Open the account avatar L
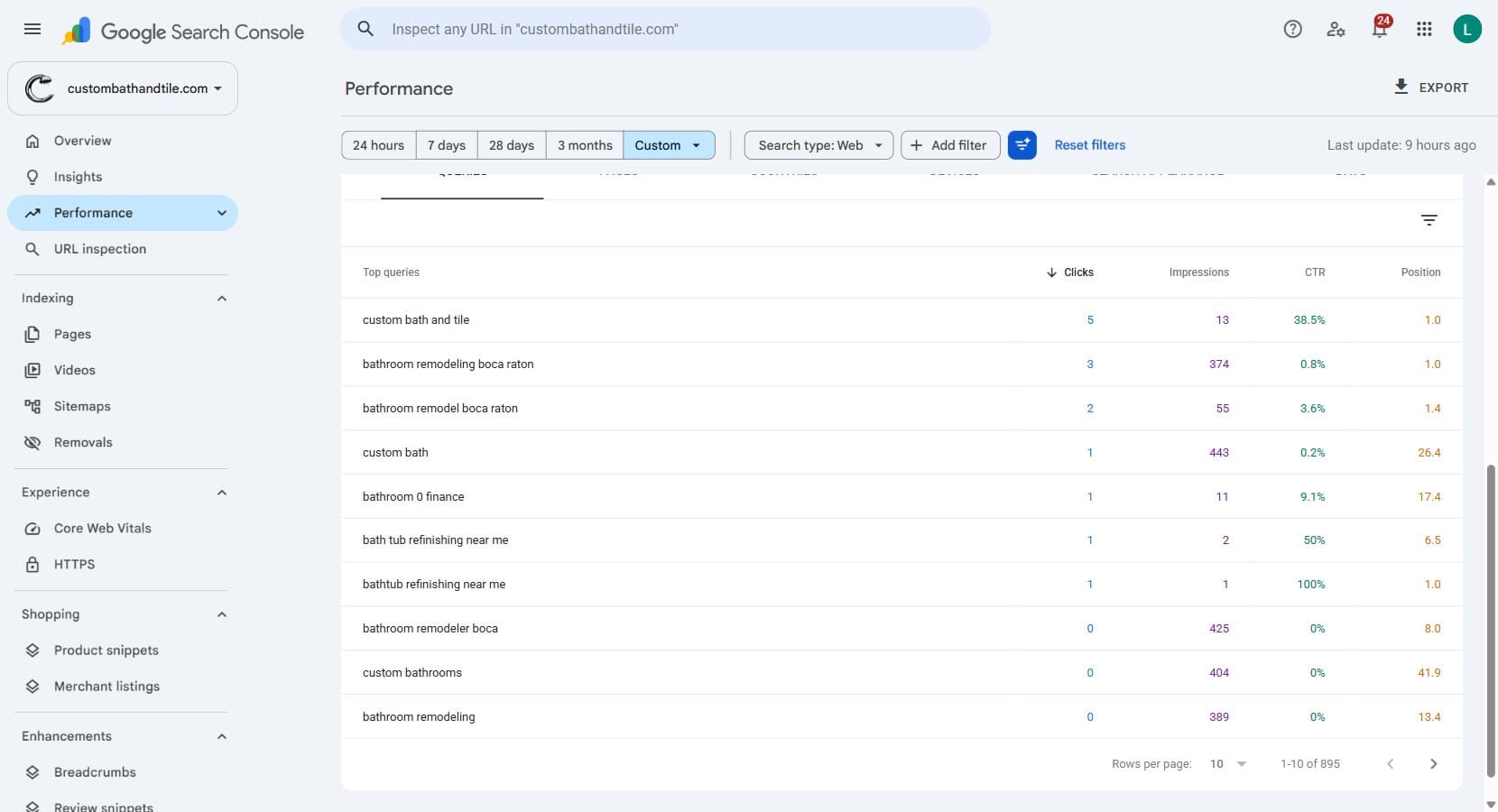 [1467, 29]
